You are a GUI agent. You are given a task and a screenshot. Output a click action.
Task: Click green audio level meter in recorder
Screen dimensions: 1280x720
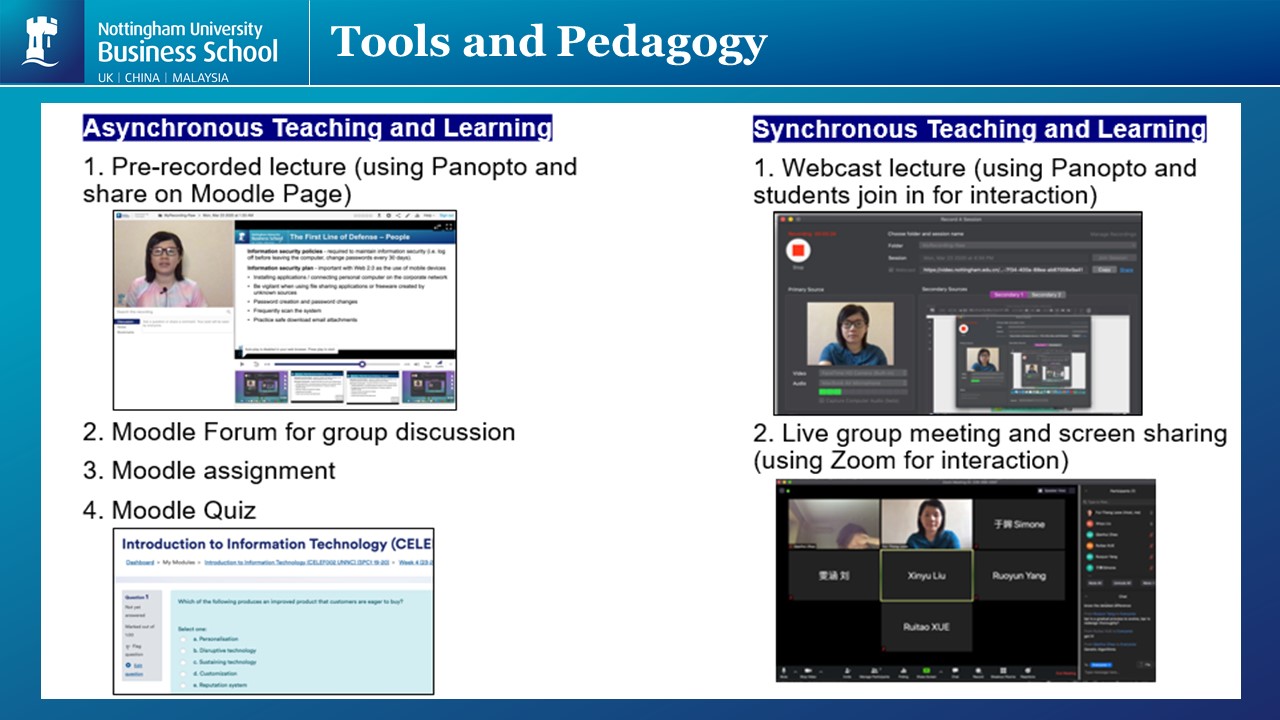click(x=830, y=392)
